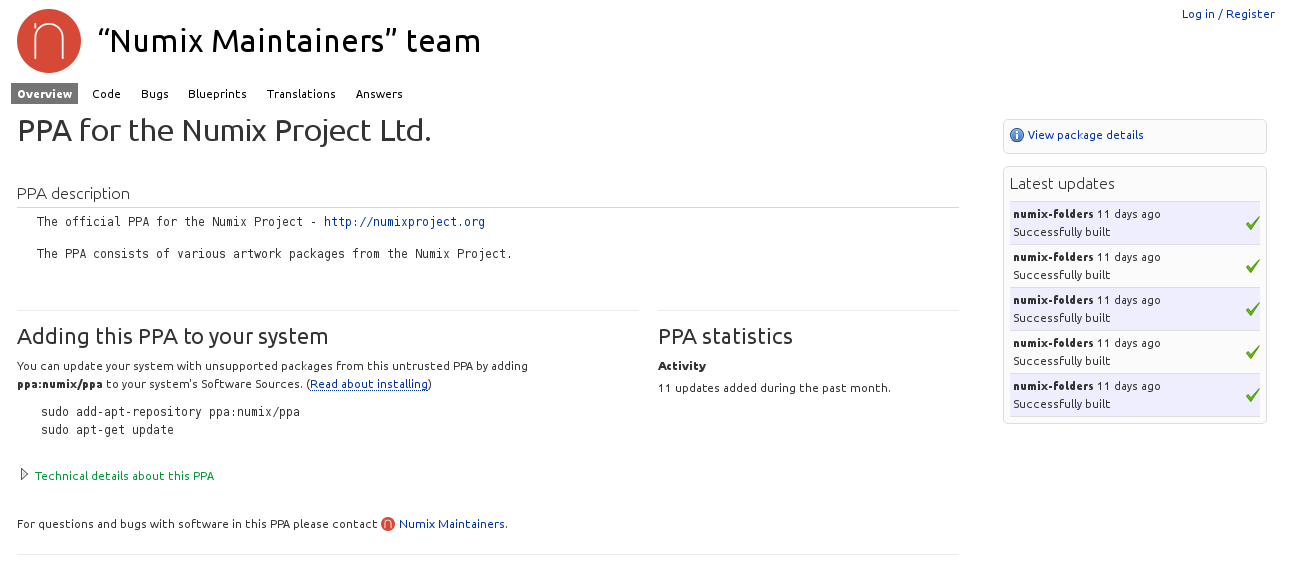Expand the technical details disclosure triangle
The height and width of the screenshot is (565, 1290).
[24, 475]
